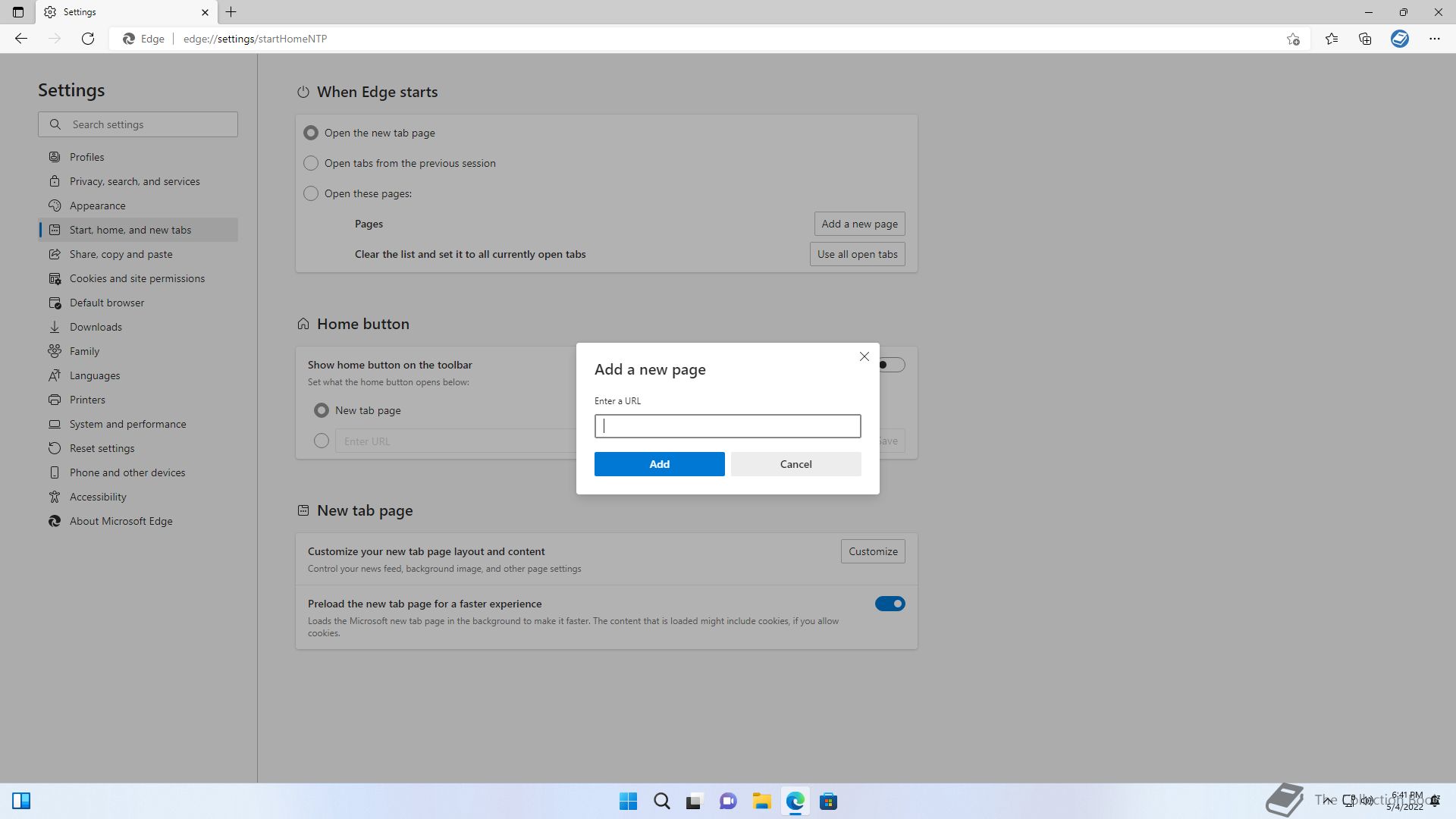Click Customize new tab page button
The width and height of the screenshot is (1456, 819).
coord(873,551)
